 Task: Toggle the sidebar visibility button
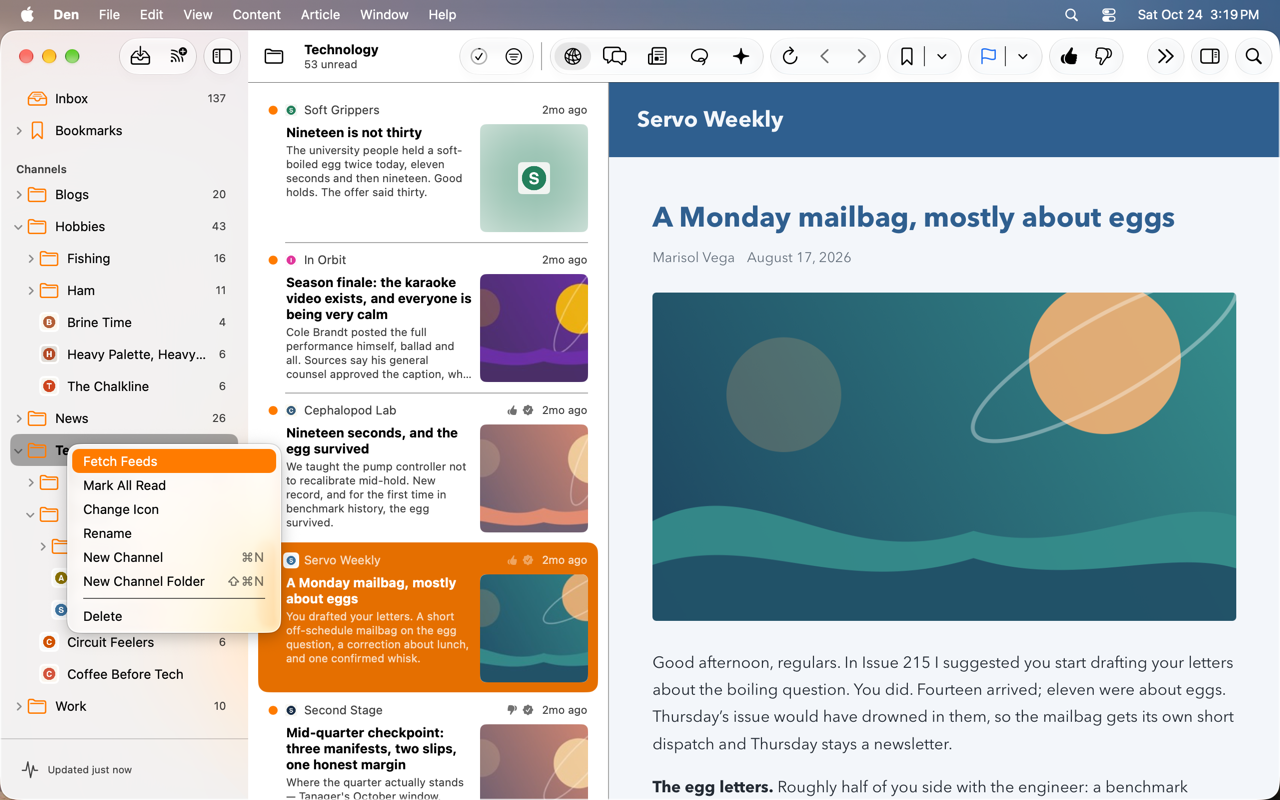222,56
